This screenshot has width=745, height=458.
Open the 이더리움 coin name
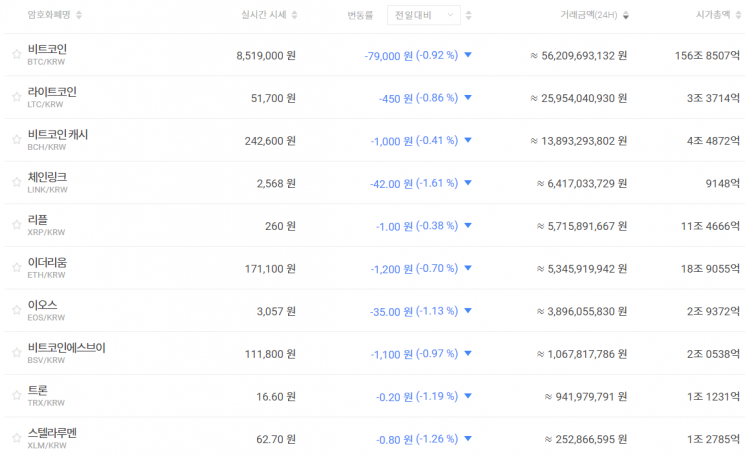(x=47, y=262)
